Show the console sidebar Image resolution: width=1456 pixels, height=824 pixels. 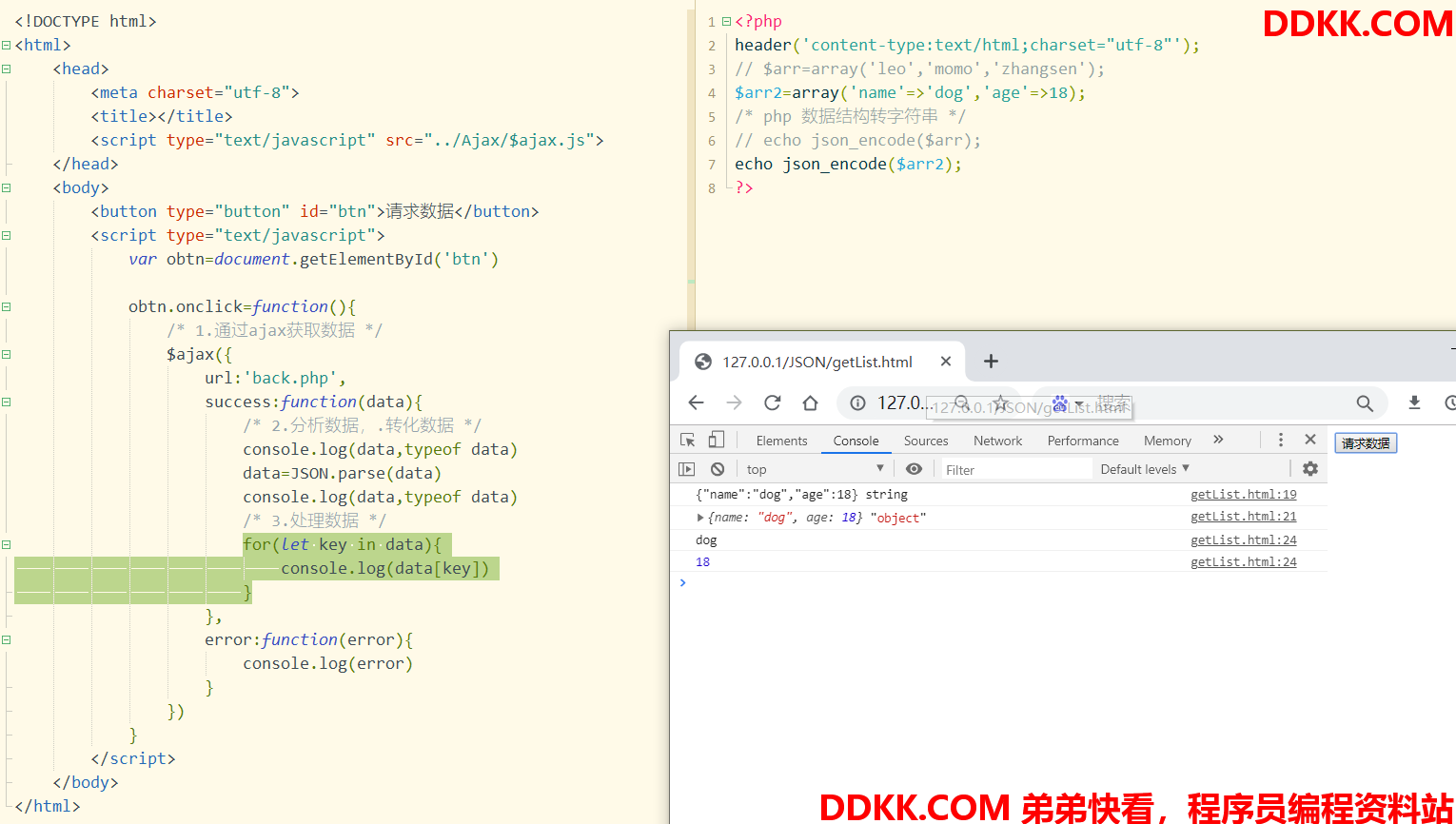coord(686,469)
